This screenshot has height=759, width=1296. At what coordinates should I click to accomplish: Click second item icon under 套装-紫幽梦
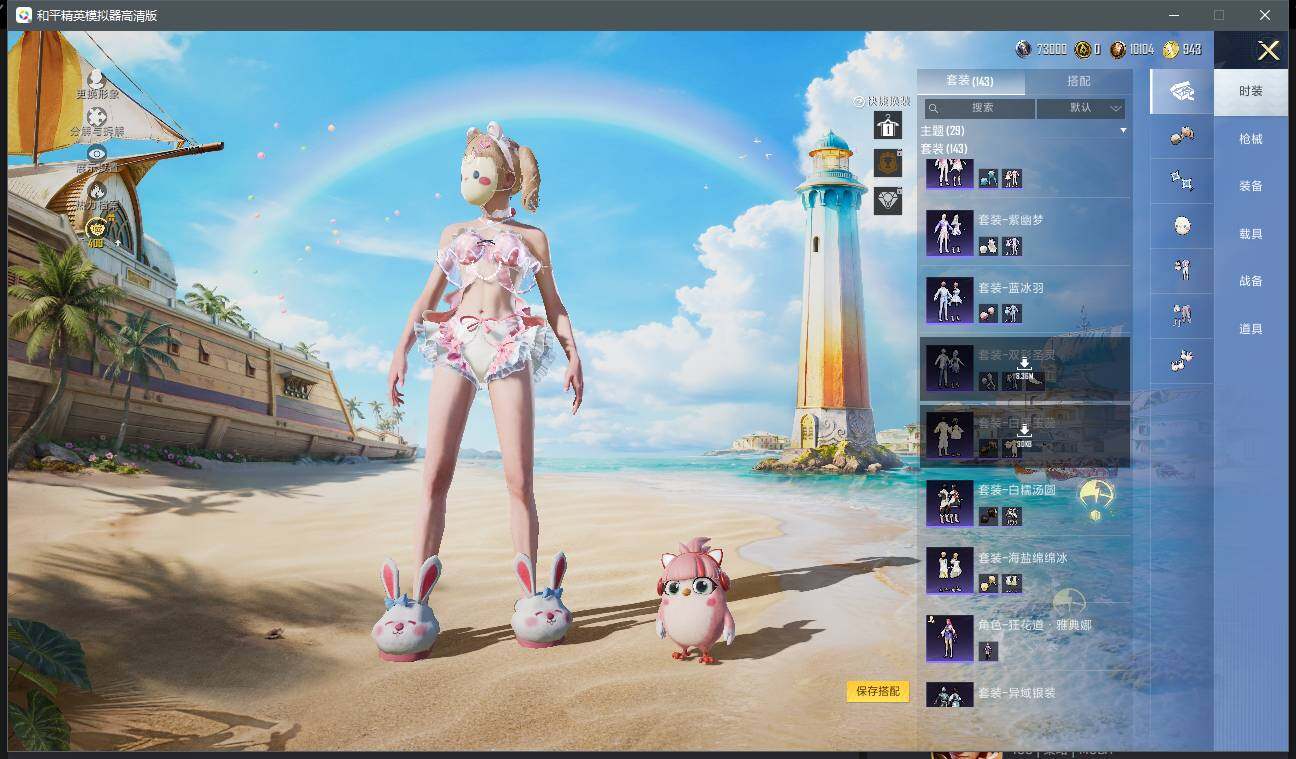pyautogui.click(x=1012, y=246)
